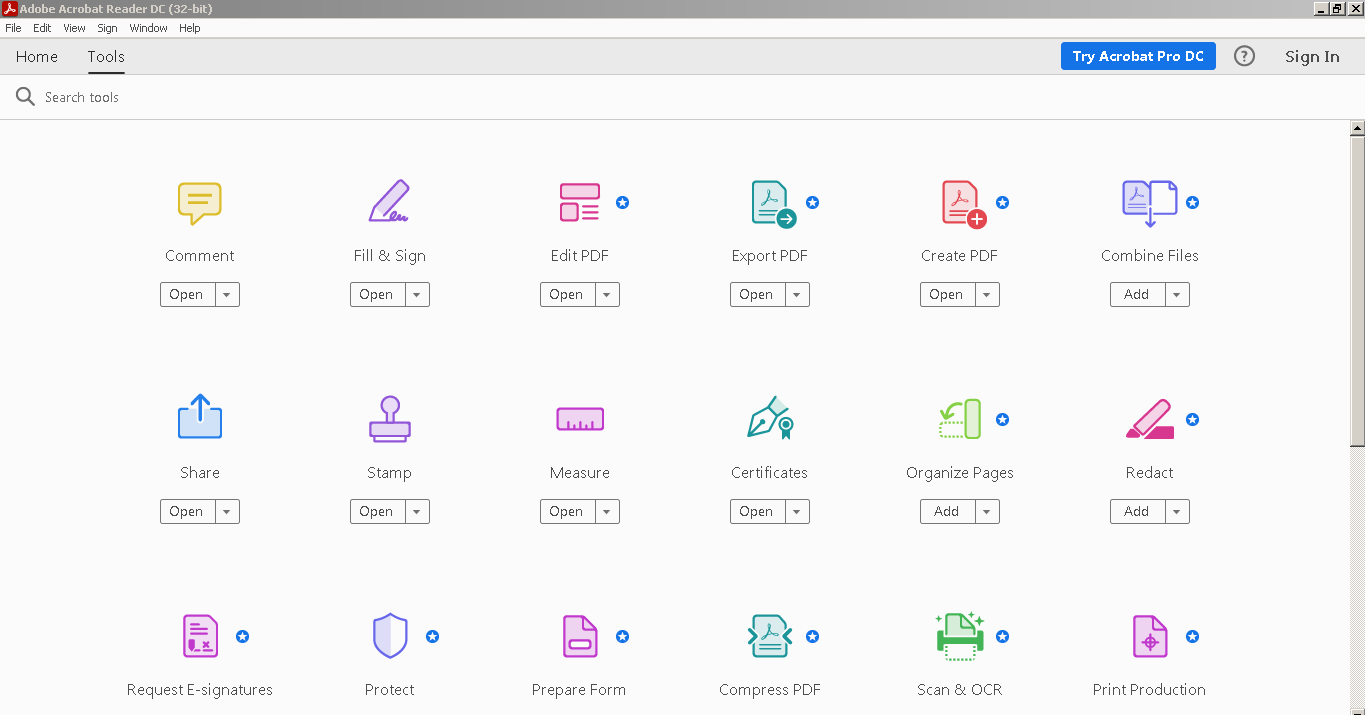Open the File menu
The height and width of the screenshot is (715, 1365).
click(13, 28)
